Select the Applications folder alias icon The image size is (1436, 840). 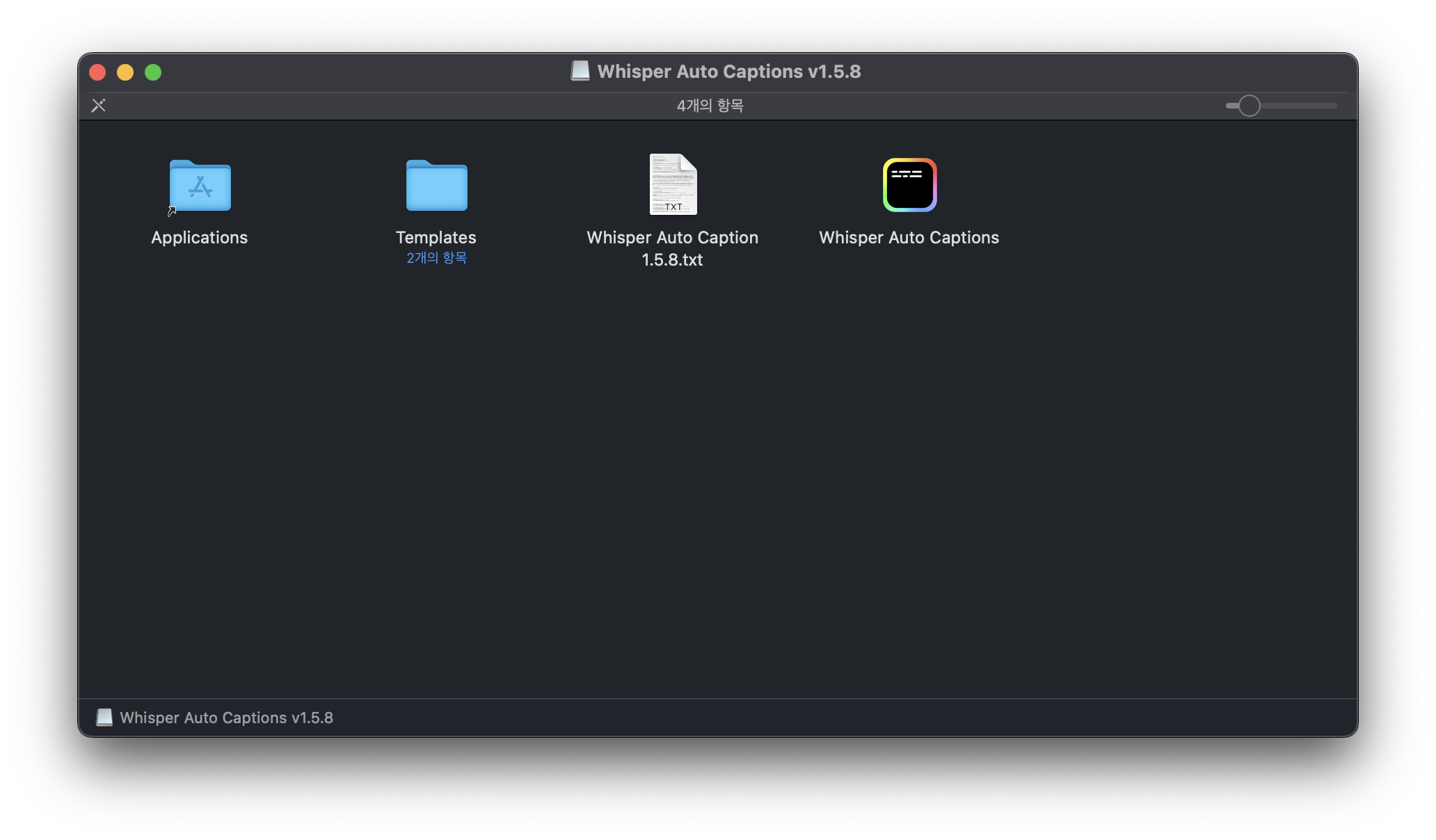coord(200,185)
